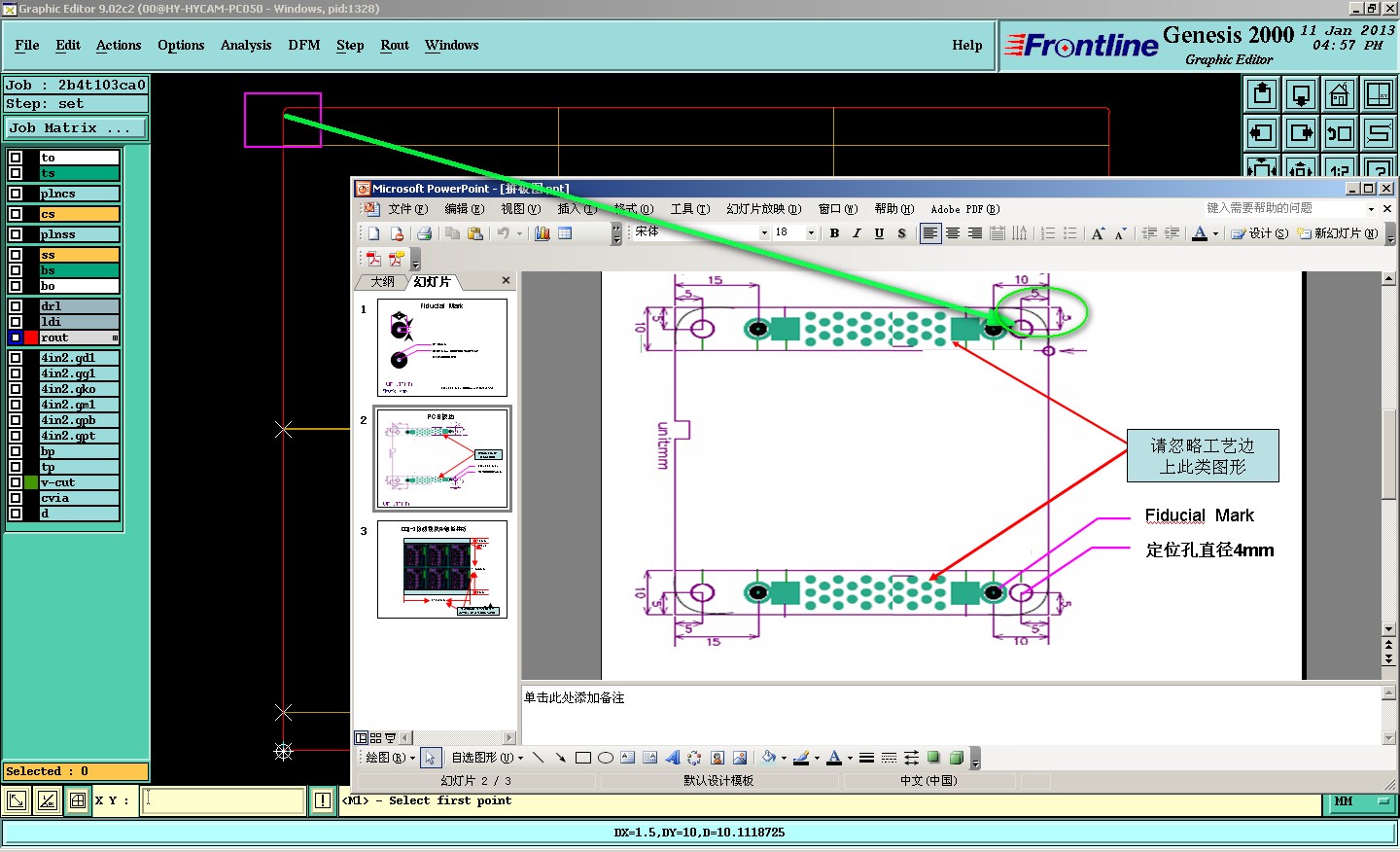Click the Job Matrix button
This screenshot has height=852, width=1400.
pos(76,127)
